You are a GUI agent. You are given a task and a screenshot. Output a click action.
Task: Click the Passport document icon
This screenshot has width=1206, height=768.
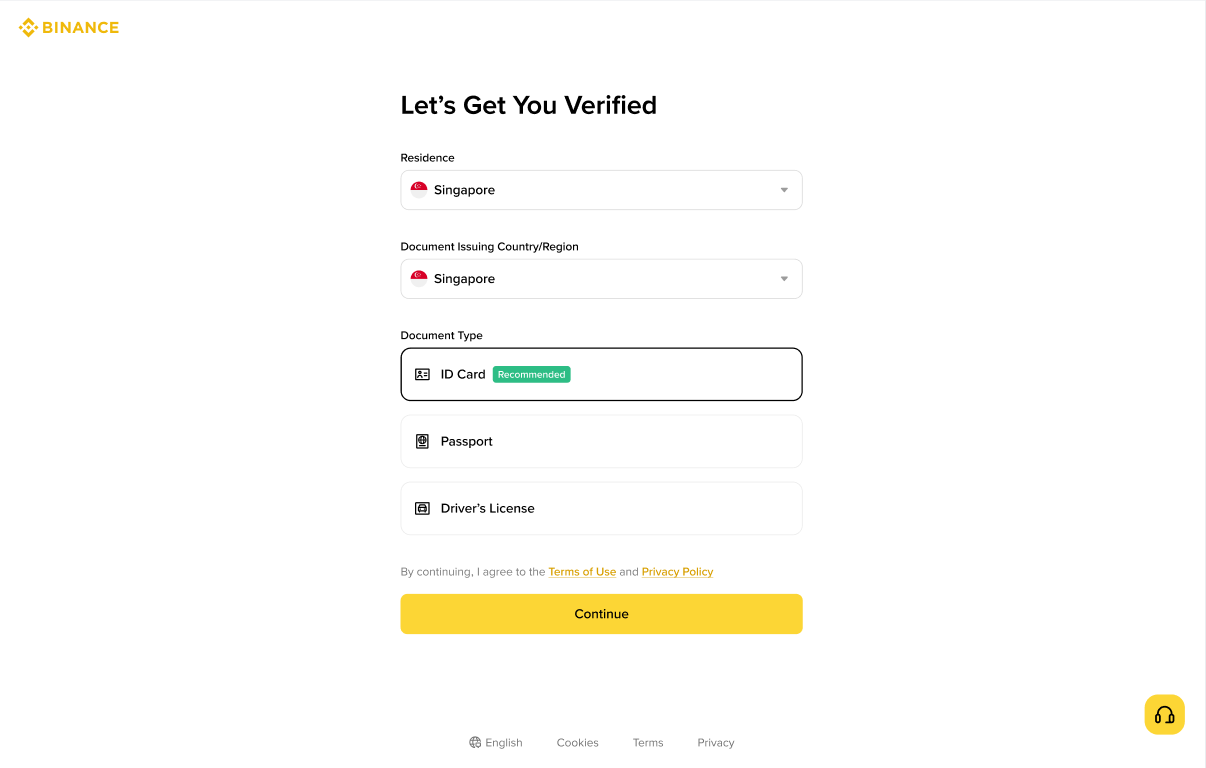pyautogui.click(x=422, y=441)
